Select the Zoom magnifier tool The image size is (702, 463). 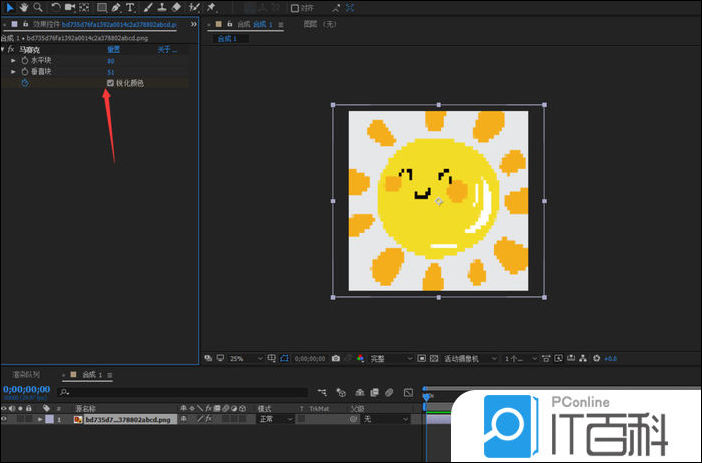tap(37, 7)
